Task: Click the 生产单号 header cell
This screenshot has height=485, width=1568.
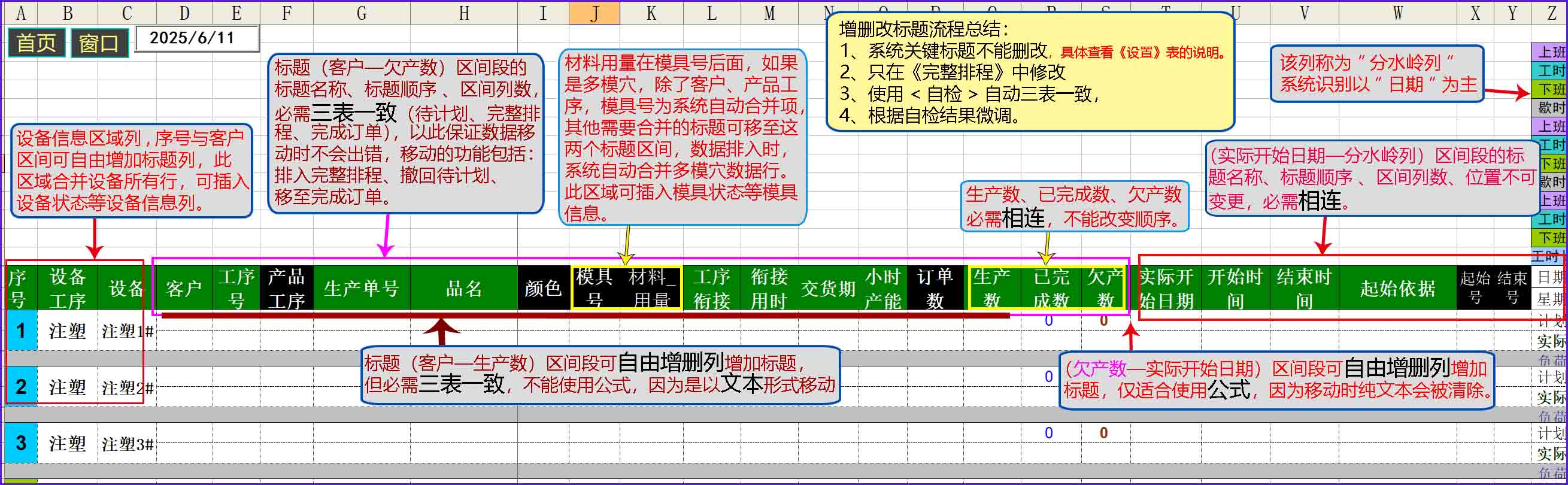Action: pyautogui.click(x=362, y=289)
